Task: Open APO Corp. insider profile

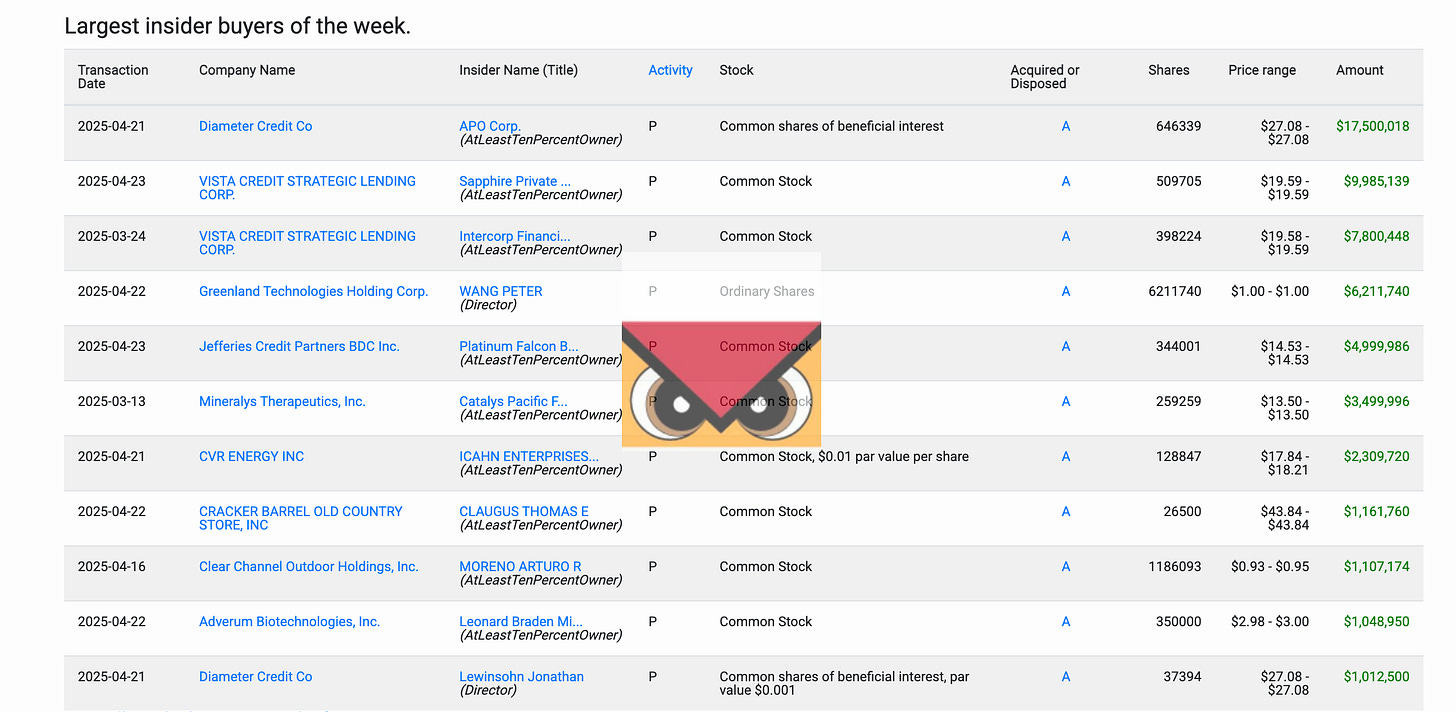Action: tap(490, 126)
